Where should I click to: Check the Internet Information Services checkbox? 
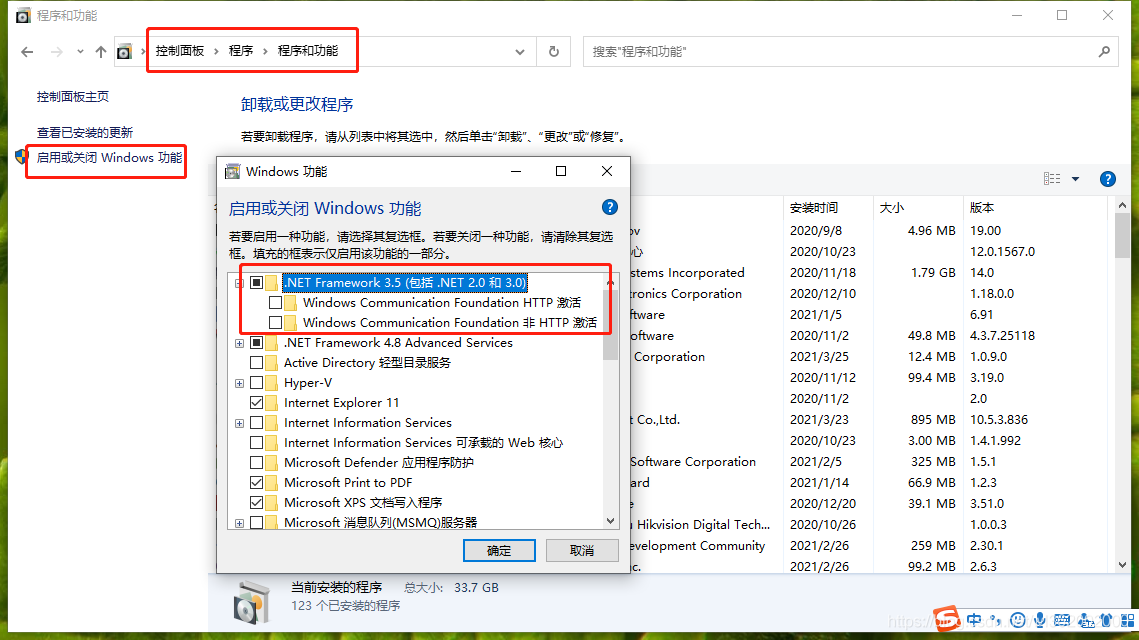coord(256,423)
